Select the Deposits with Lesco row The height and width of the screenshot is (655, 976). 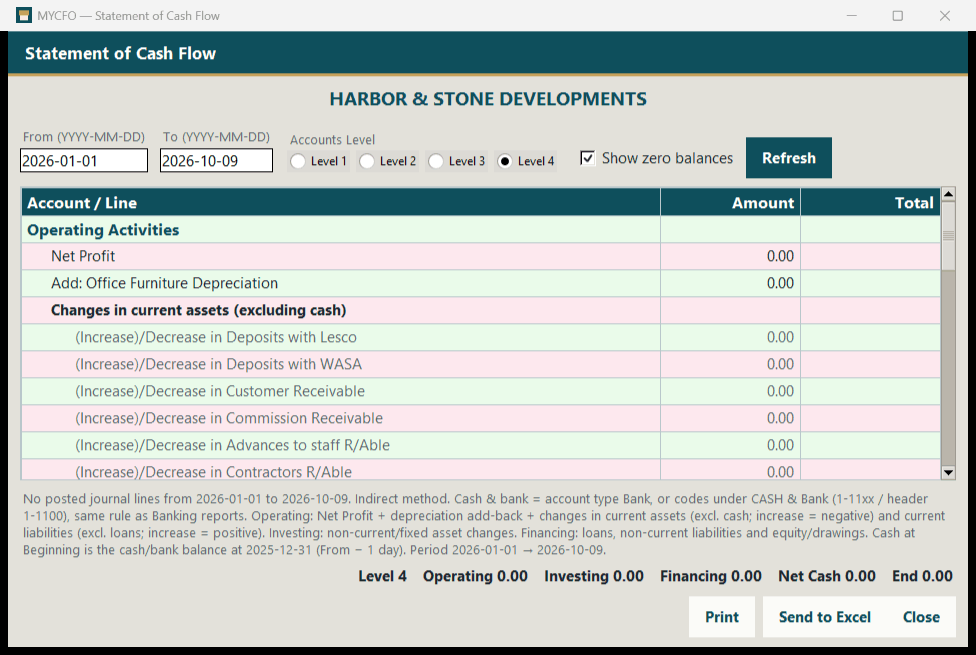pyautogui.click(x=481, y=337)
